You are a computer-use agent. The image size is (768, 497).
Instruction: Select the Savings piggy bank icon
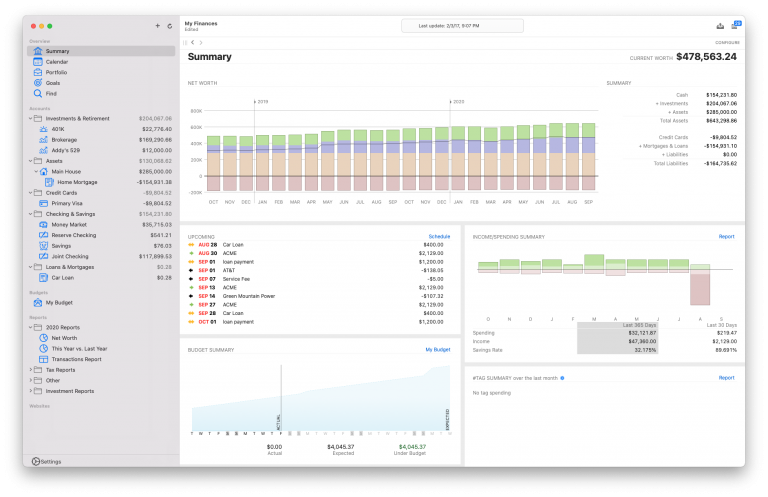(x=44, y=246)
